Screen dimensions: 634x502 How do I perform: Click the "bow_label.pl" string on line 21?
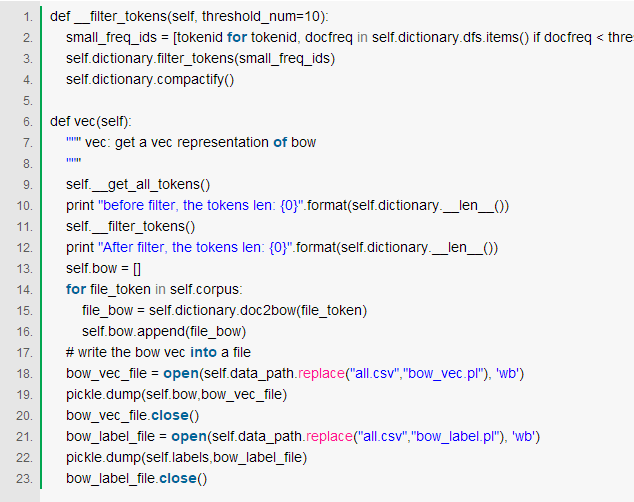pyautogui.click(x=456, y=436)
